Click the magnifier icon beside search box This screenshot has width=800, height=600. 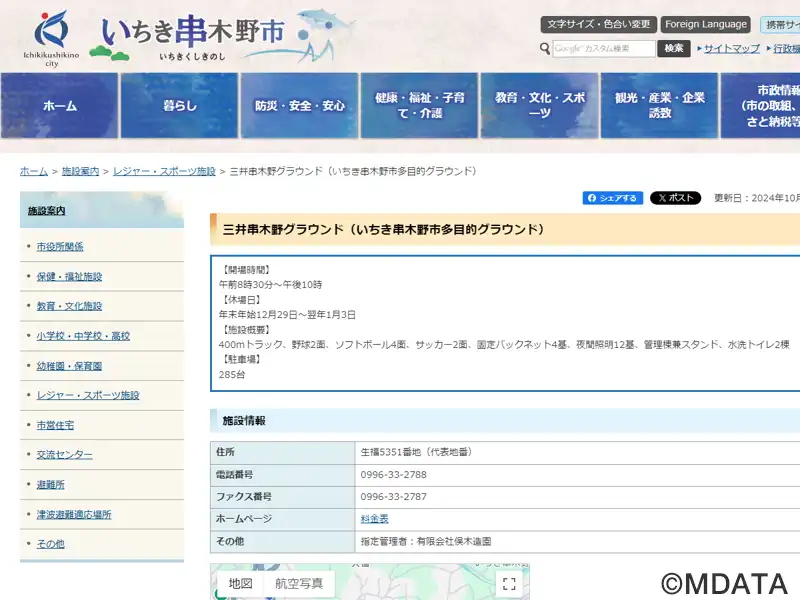tap(545, 48)
